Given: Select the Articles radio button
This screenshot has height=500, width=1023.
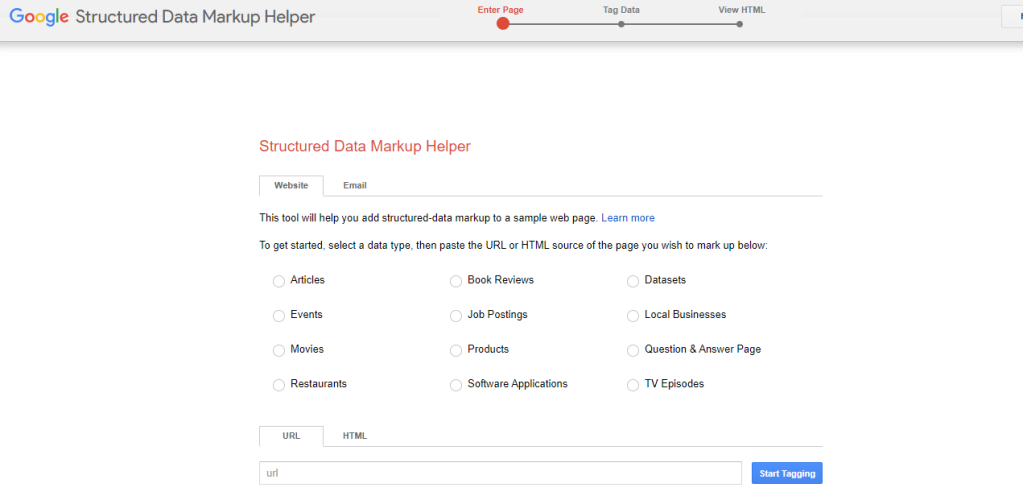Looking at the screenshot, I should click(x=279, y=281).
